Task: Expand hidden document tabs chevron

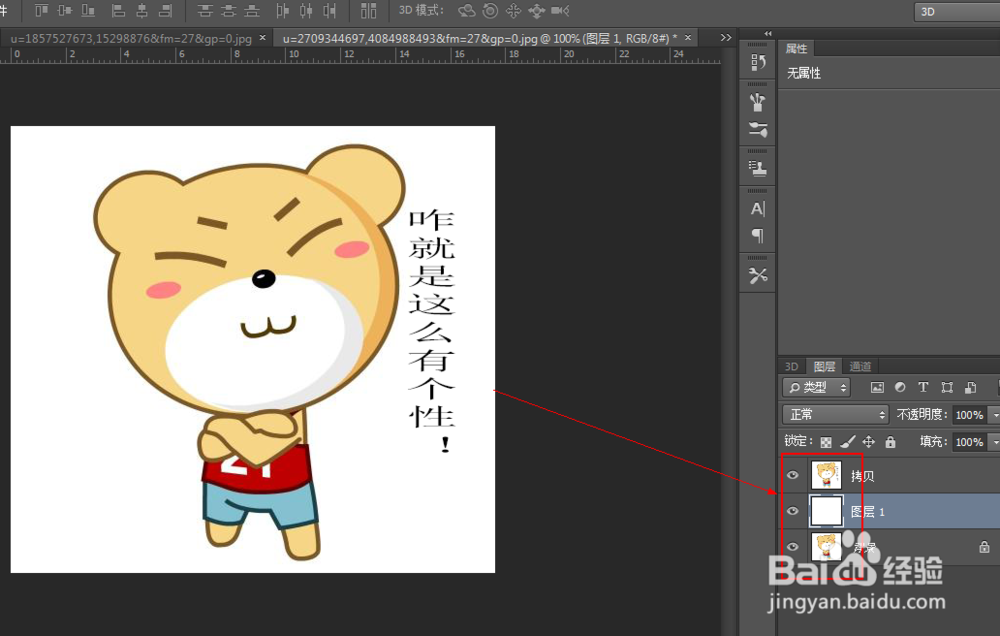Action: [726, 38]
